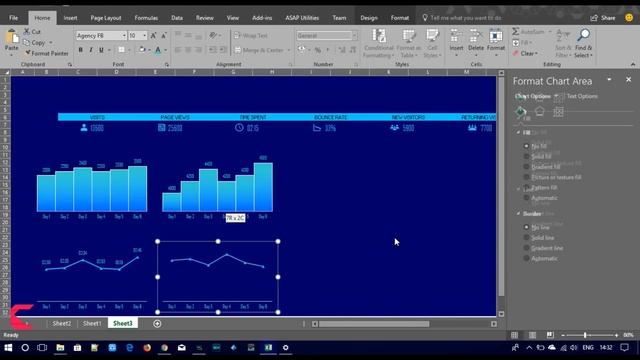The width and height of the screenshot is (640, 360).
Task: Select the Solid line radio button
Action: pyautogui.click(x=526, y=238)
